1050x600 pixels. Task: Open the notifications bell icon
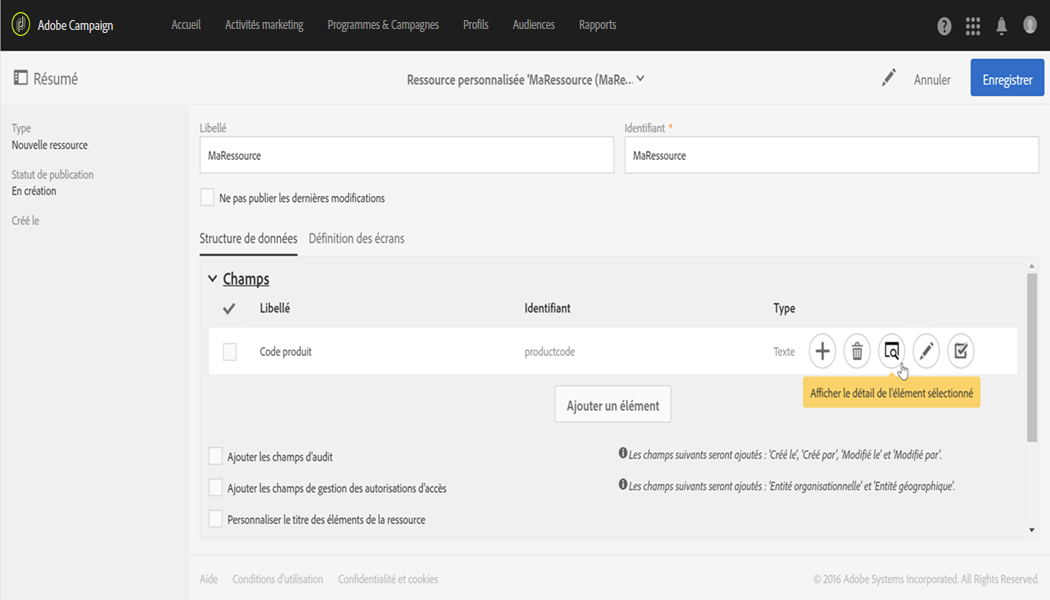tap(1001, 26)
